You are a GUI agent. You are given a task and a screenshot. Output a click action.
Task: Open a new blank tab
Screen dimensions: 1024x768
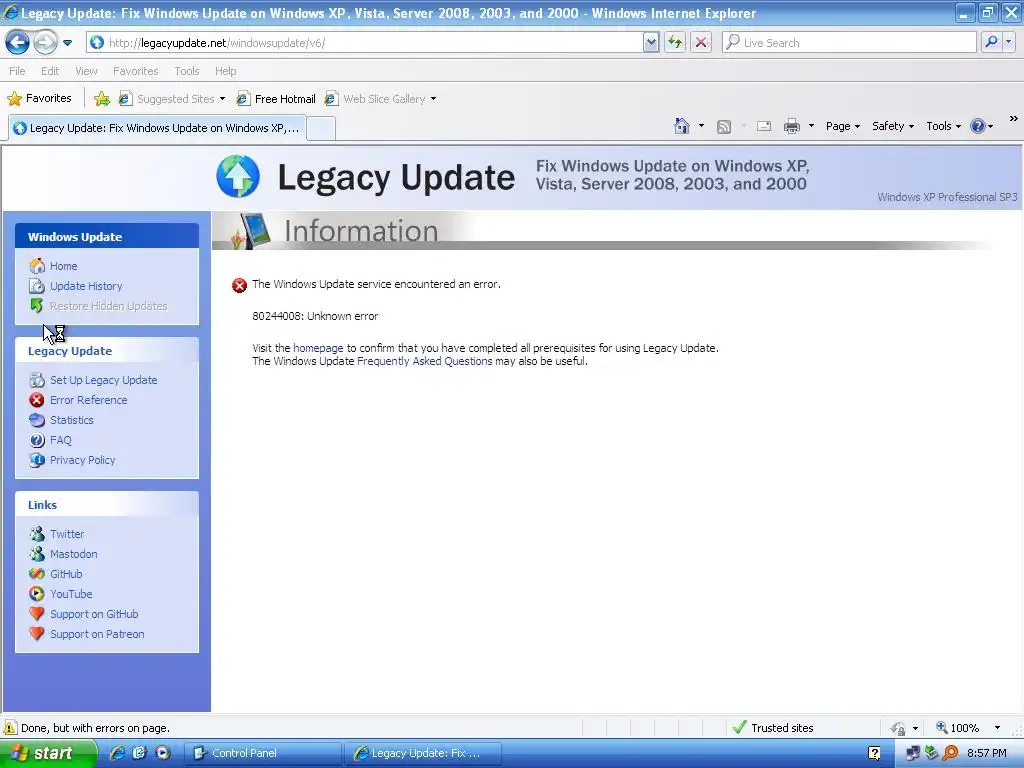point(321,129)
